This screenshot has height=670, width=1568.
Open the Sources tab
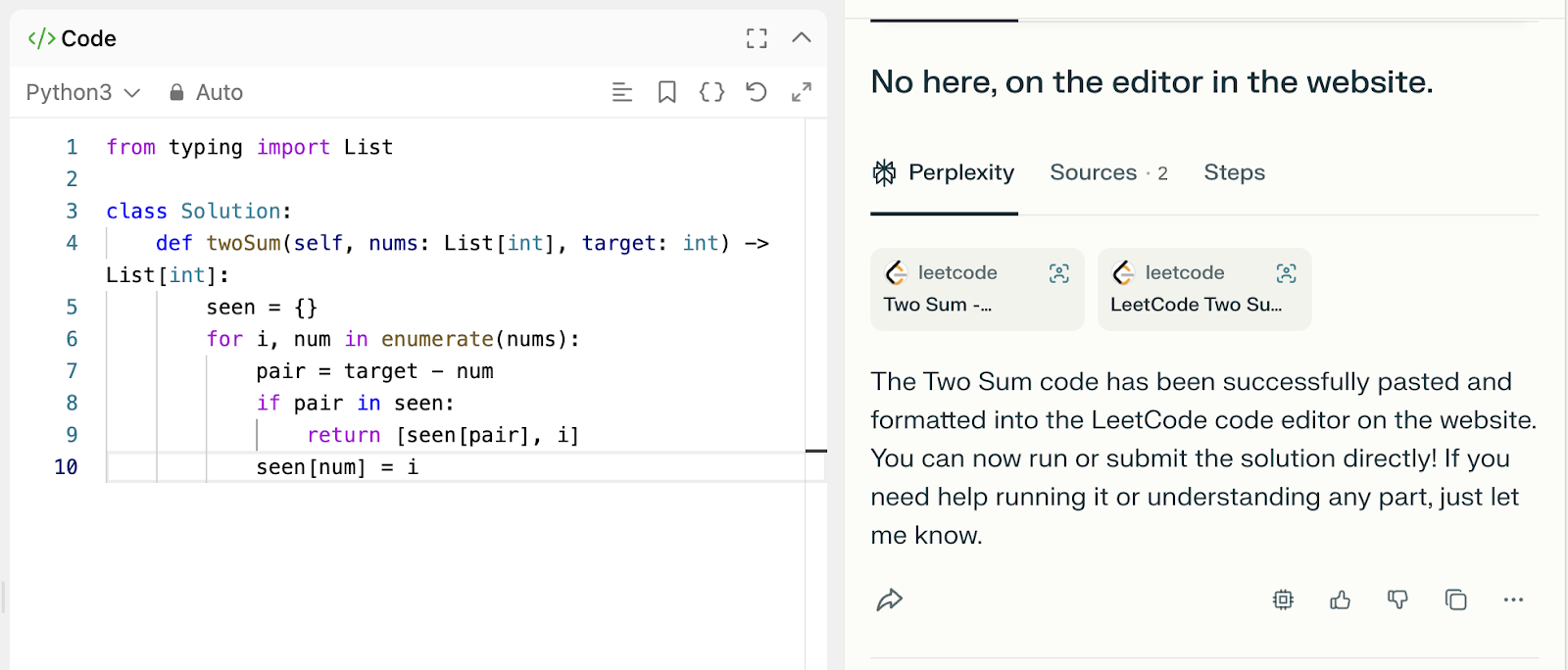1108,172
